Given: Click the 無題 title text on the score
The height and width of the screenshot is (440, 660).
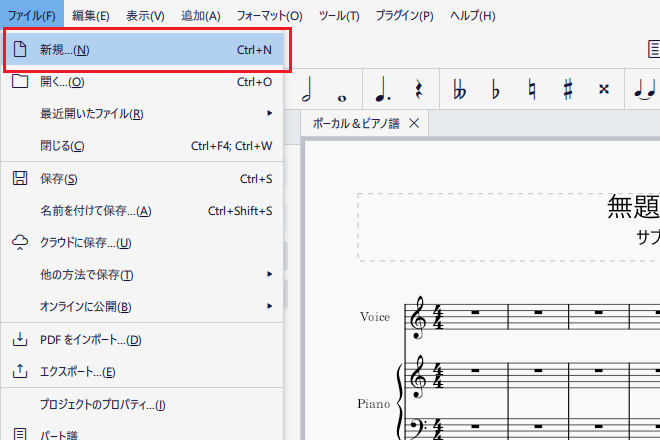Looking at the screenshot, I should tap(632, 206).
